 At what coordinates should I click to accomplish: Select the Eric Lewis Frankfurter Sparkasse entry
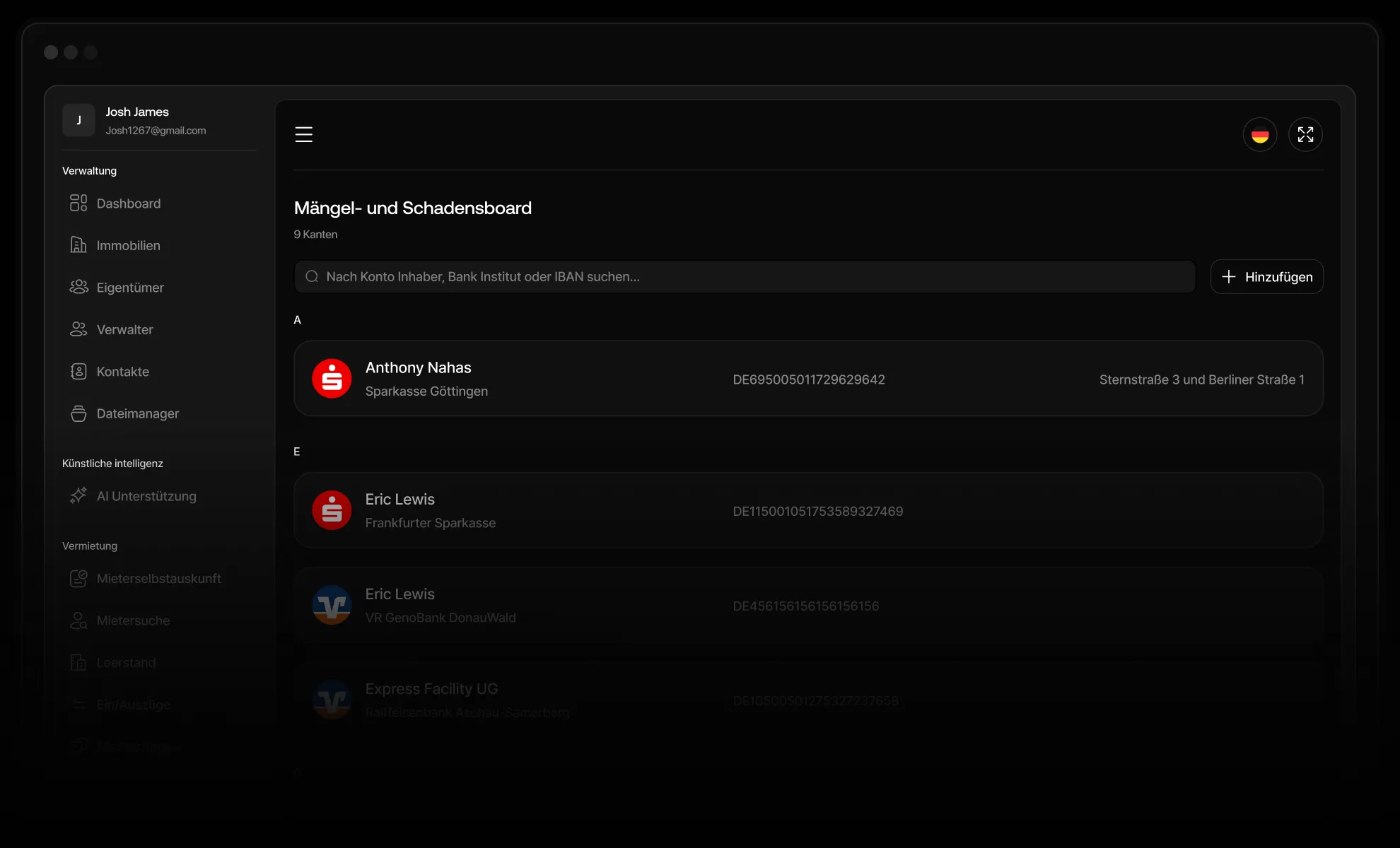[x=807, y=510]
